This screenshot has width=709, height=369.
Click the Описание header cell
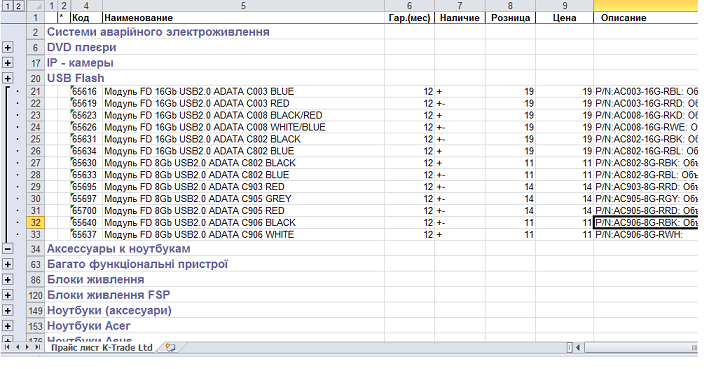[646, 18]
